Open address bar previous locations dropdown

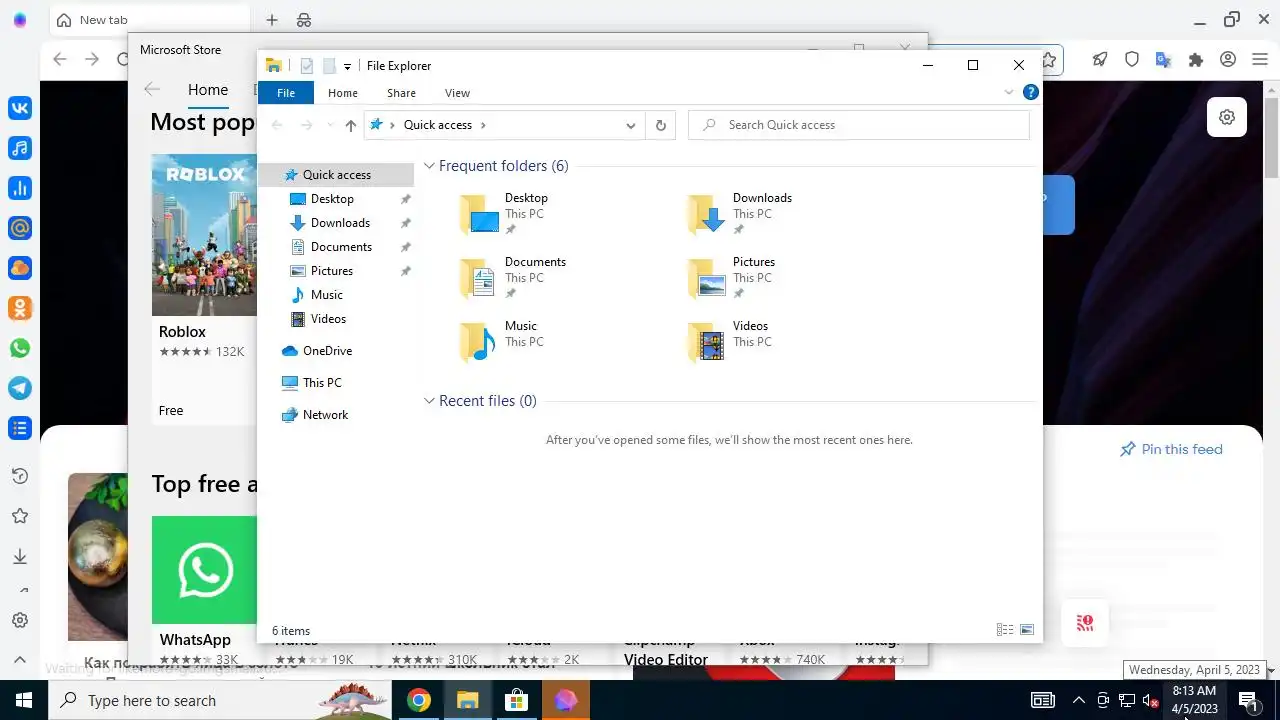[630, 125]
